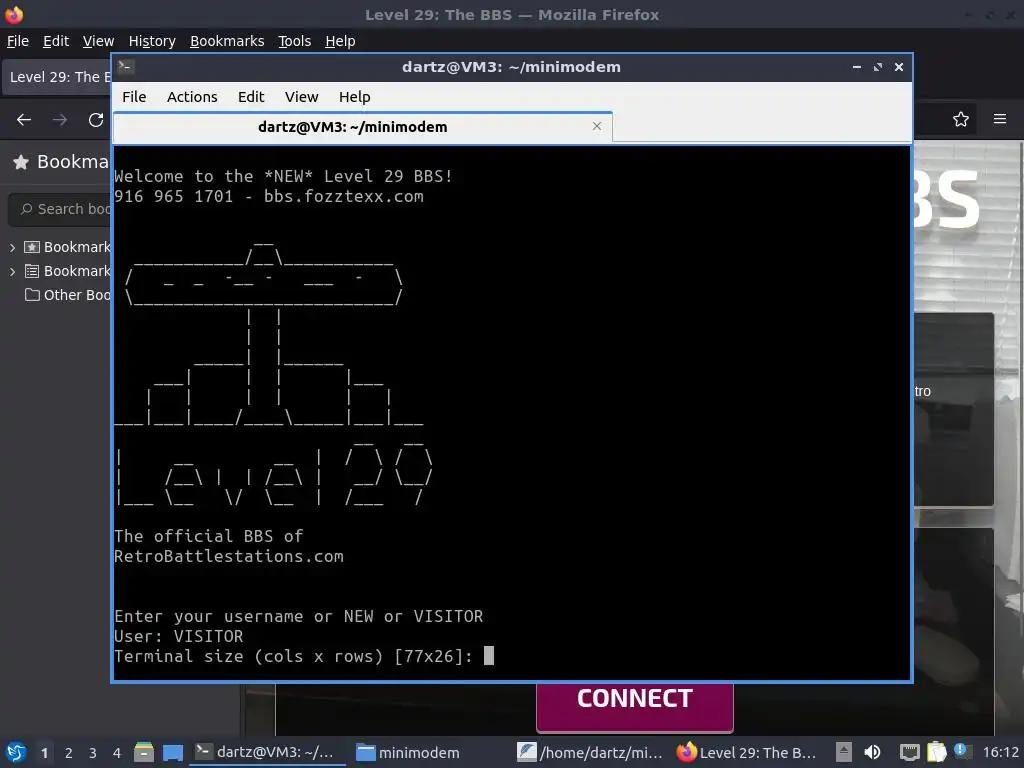This screenshot has width=1024, height=768.
Task: Reload the Firefox page
Action: 96,120
